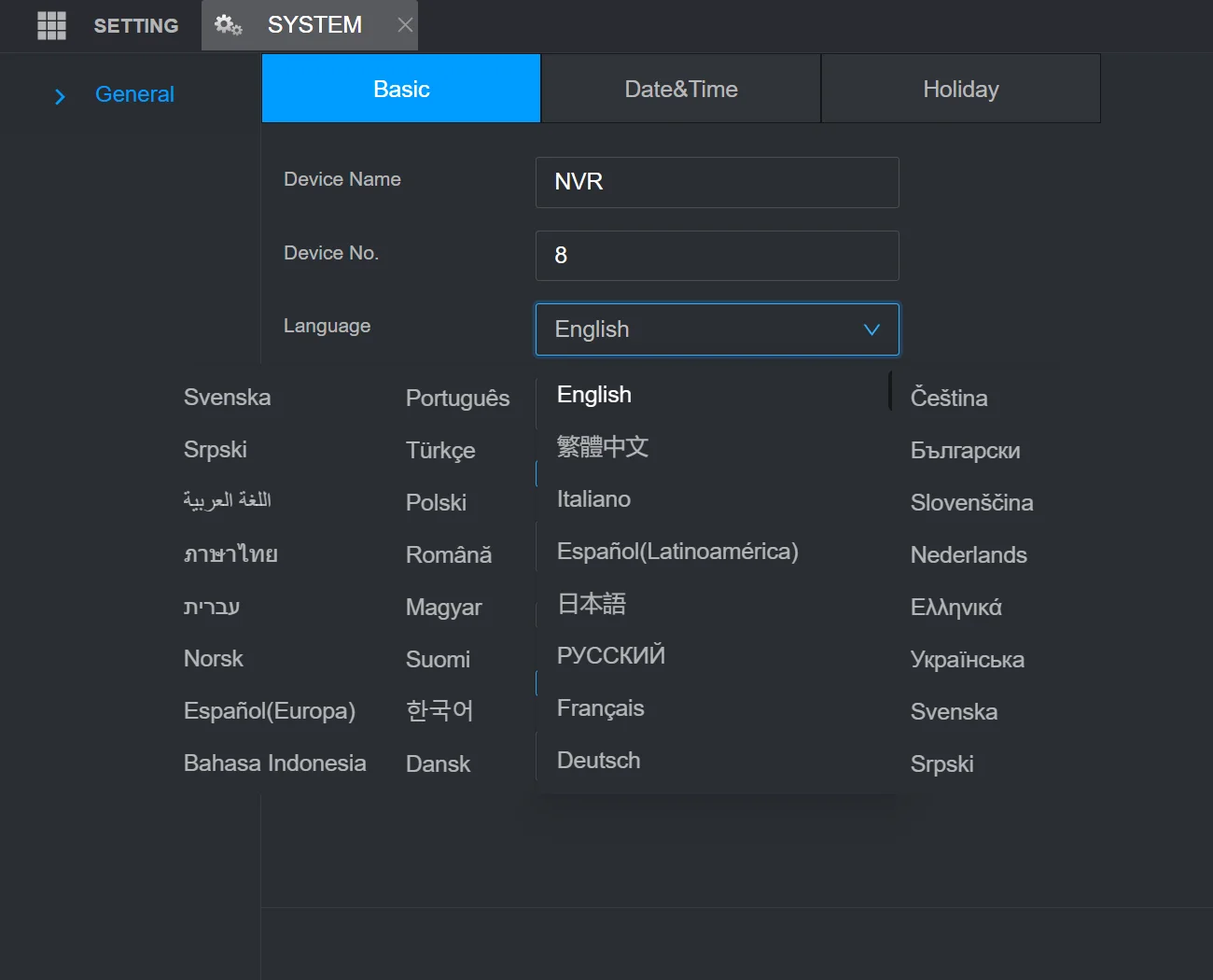Click the app grid icon top-left
The image size is (1213, 980).
tap(51, 25)
